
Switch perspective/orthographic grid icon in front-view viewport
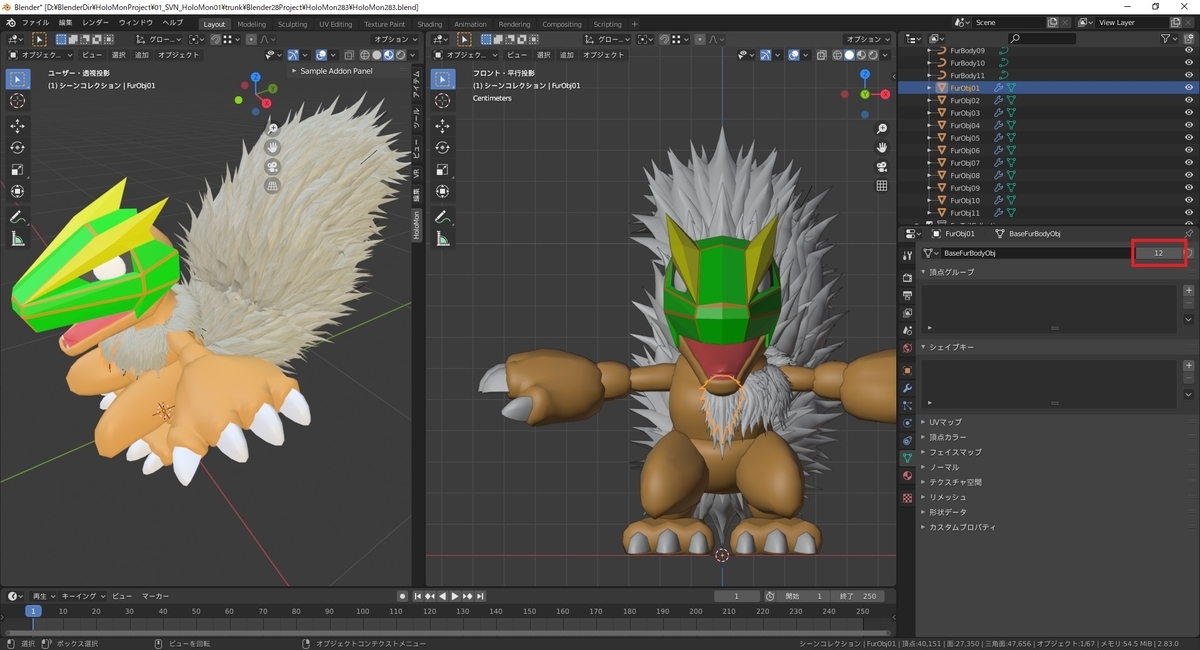click(x=882, y=186)
